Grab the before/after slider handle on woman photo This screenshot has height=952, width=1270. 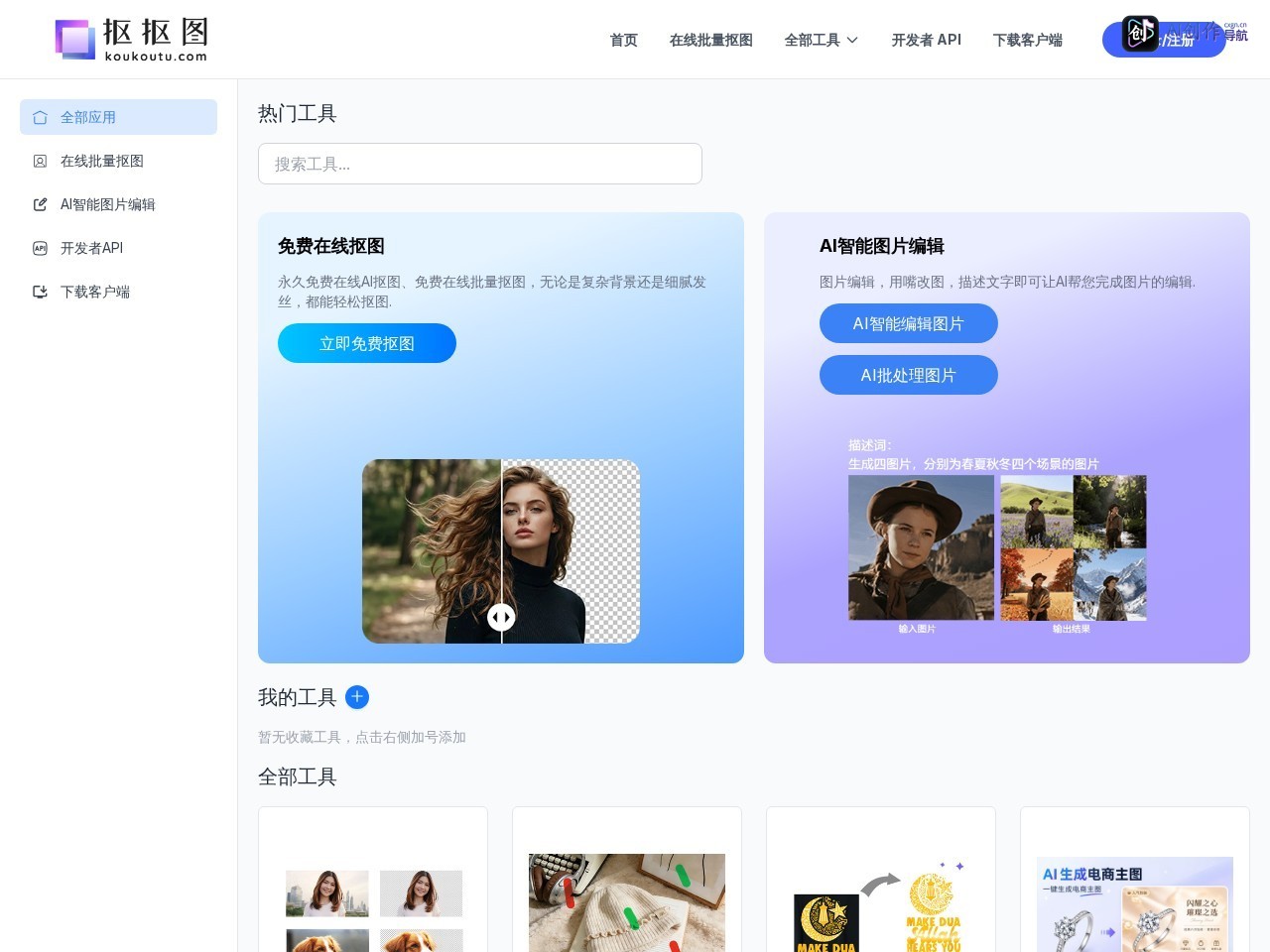(501, 617)
